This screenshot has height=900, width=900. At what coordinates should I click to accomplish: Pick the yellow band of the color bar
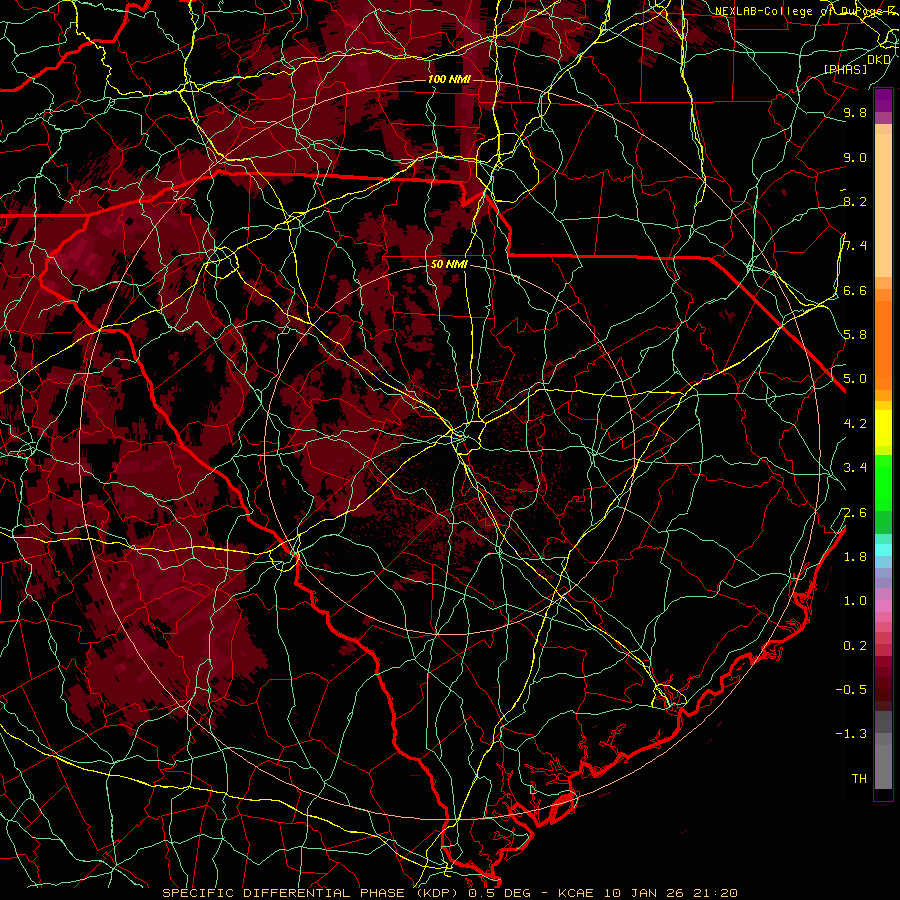pos(883,428)
